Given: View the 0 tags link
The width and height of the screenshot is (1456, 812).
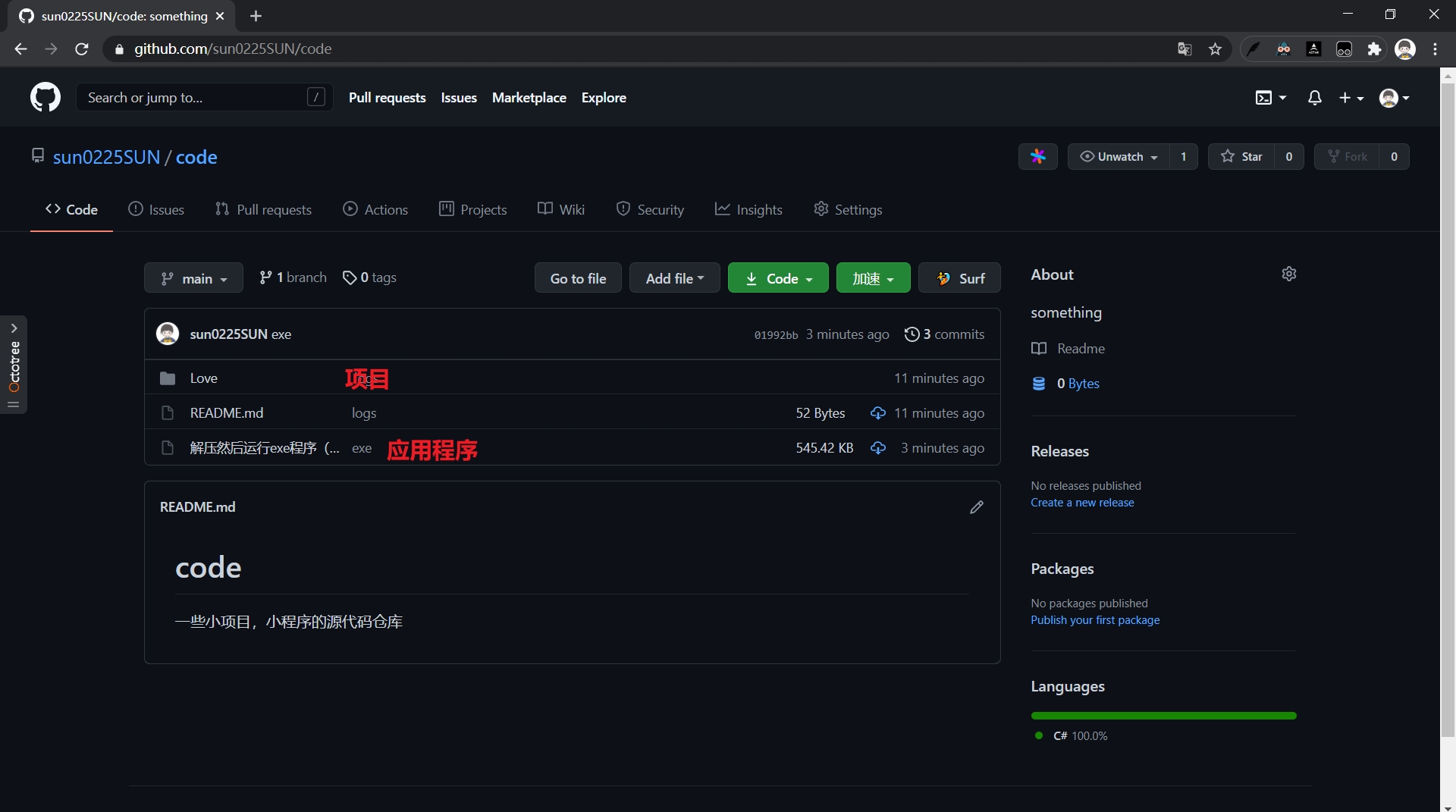Looking at the screenshot, I should click(369, 277).
